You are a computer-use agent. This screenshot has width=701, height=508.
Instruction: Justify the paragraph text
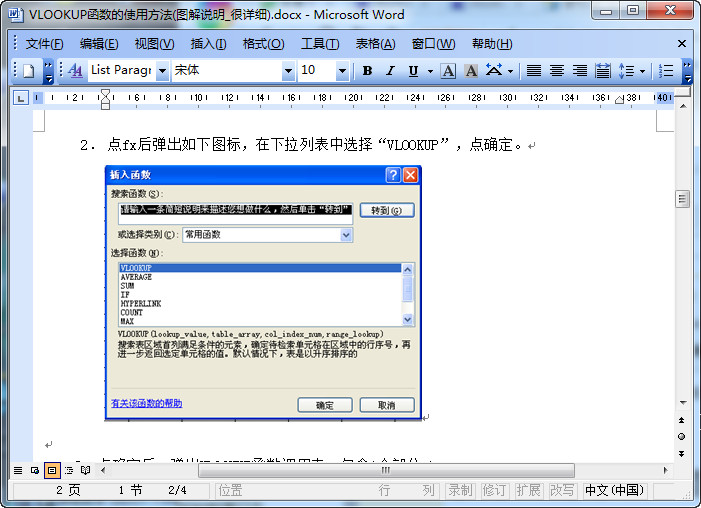click(x=534, y=71)
